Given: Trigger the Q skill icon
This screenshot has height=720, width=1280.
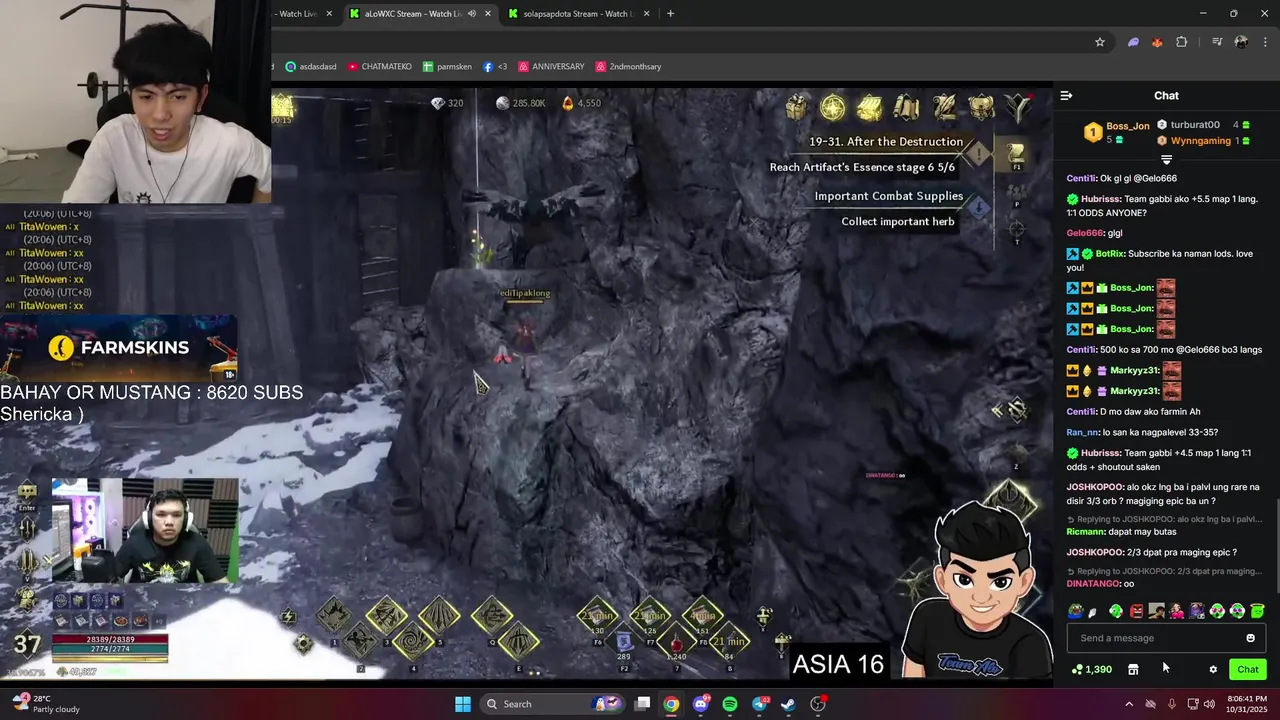Looking at the screenshot, I should pyautogui.click(x=492, y=615).
